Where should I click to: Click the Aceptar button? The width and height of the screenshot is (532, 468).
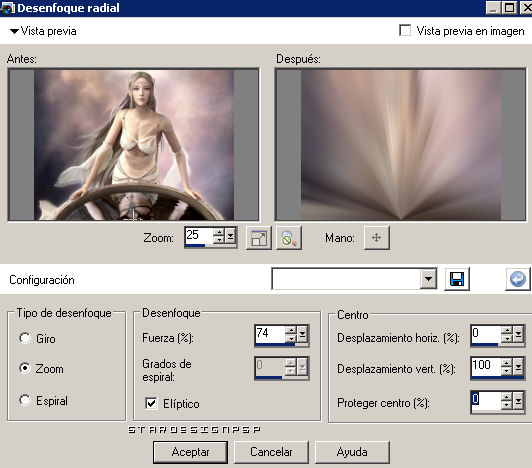pyautogui.click(x=190, y=452)
